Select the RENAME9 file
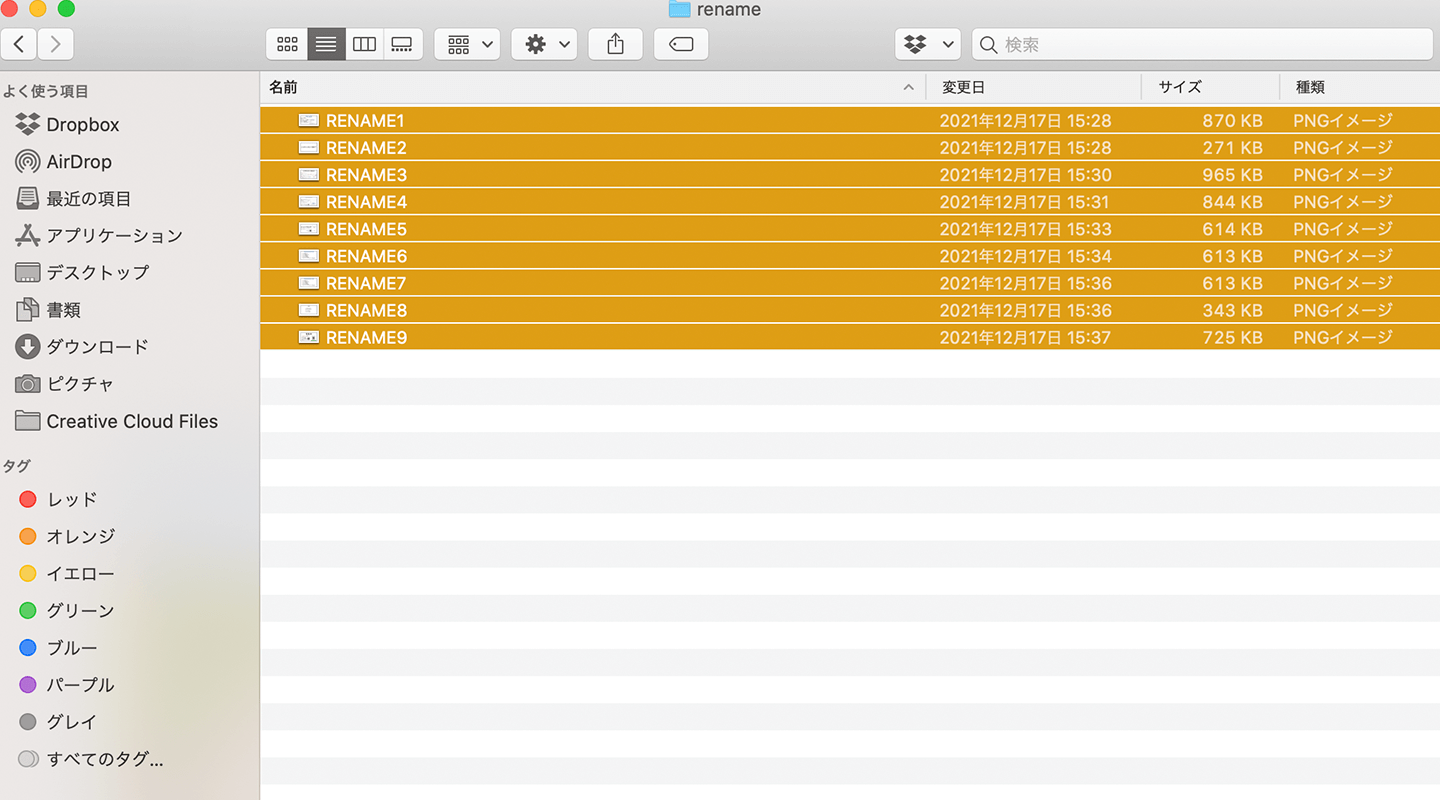The height and width of the screenshot is (800, 1440). (850, 336)
